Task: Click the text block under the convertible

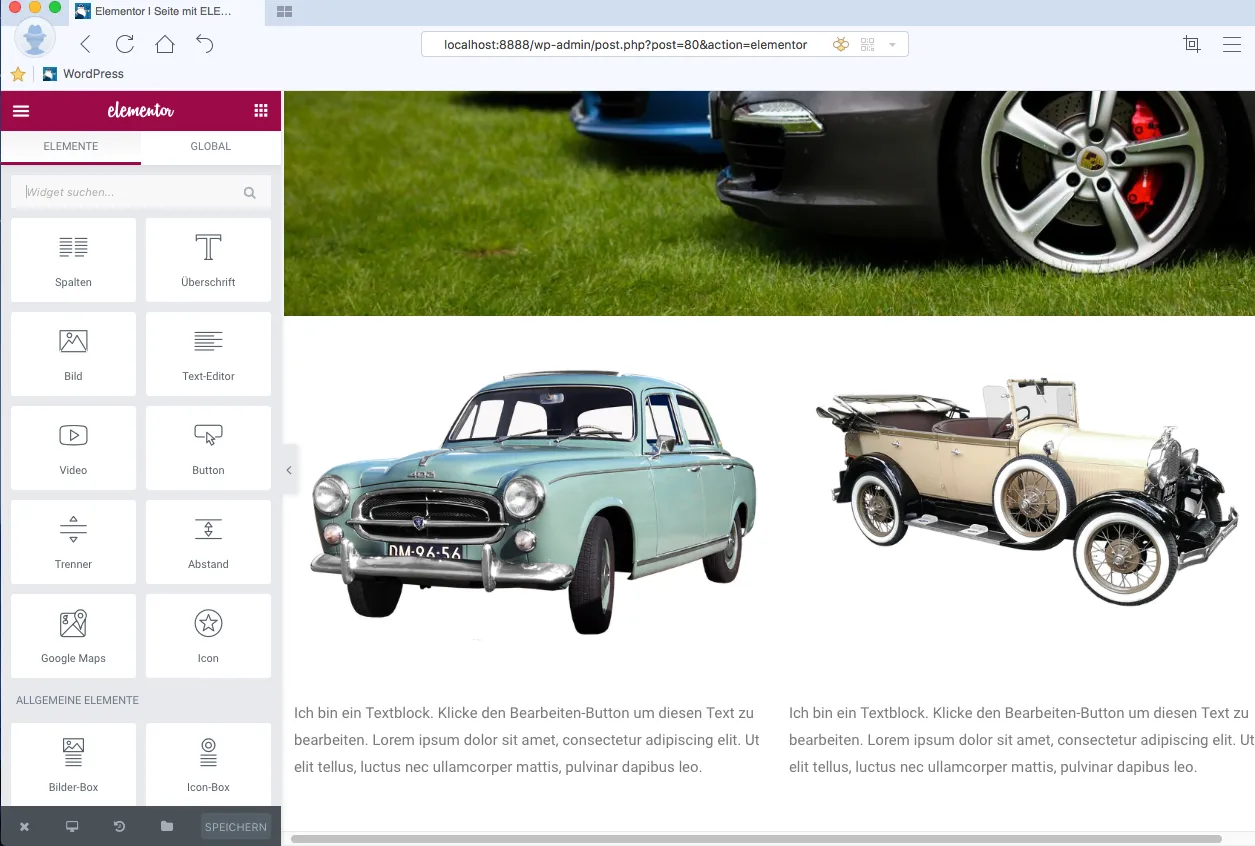Action: coord(1021,740)
